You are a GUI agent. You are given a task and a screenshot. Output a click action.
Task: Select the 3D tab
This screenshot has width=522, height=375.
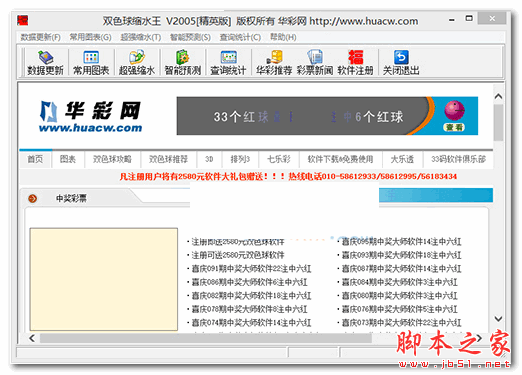209,159
